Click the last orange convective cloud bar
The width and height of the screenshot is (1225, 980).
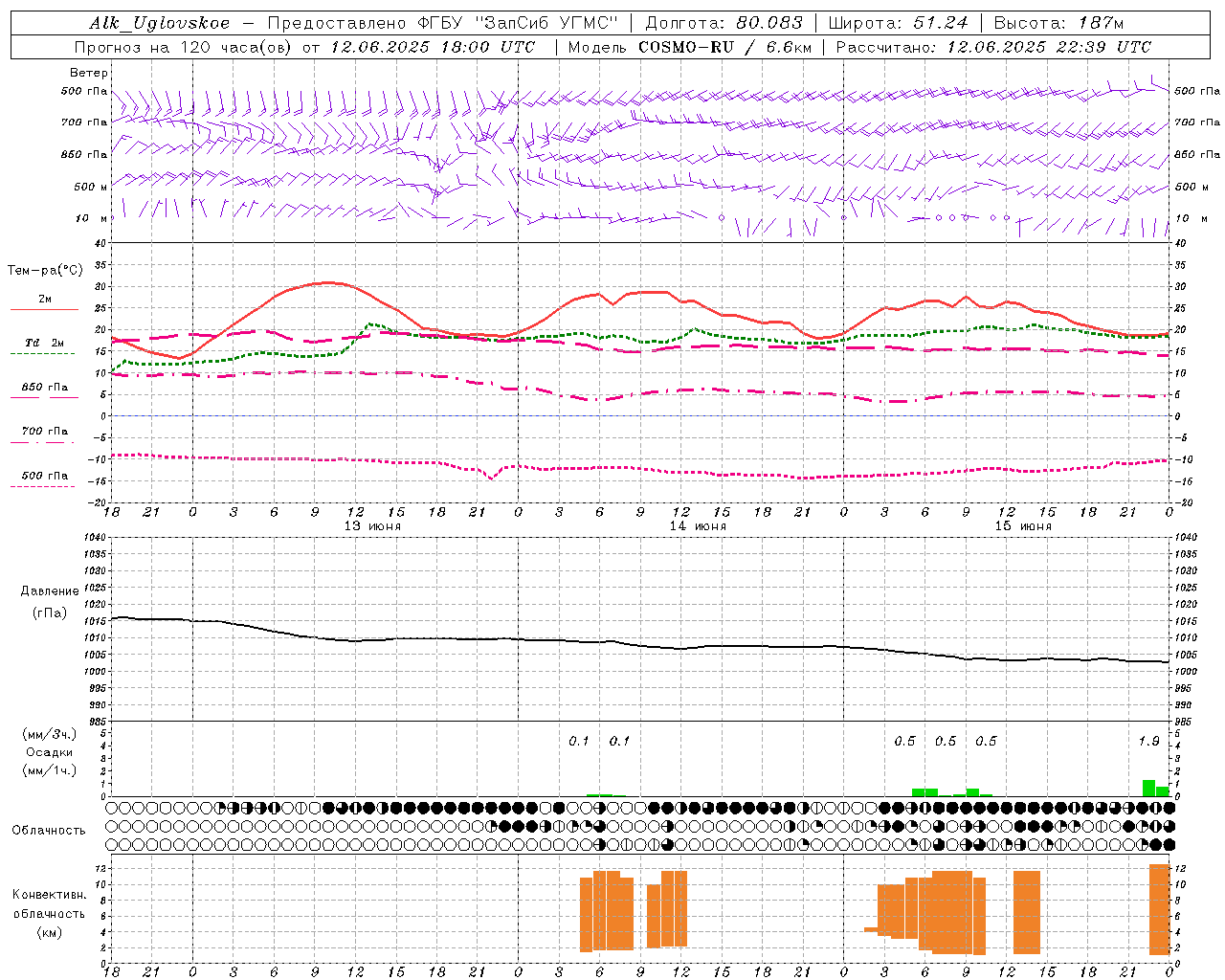[x=1159, y=909]
